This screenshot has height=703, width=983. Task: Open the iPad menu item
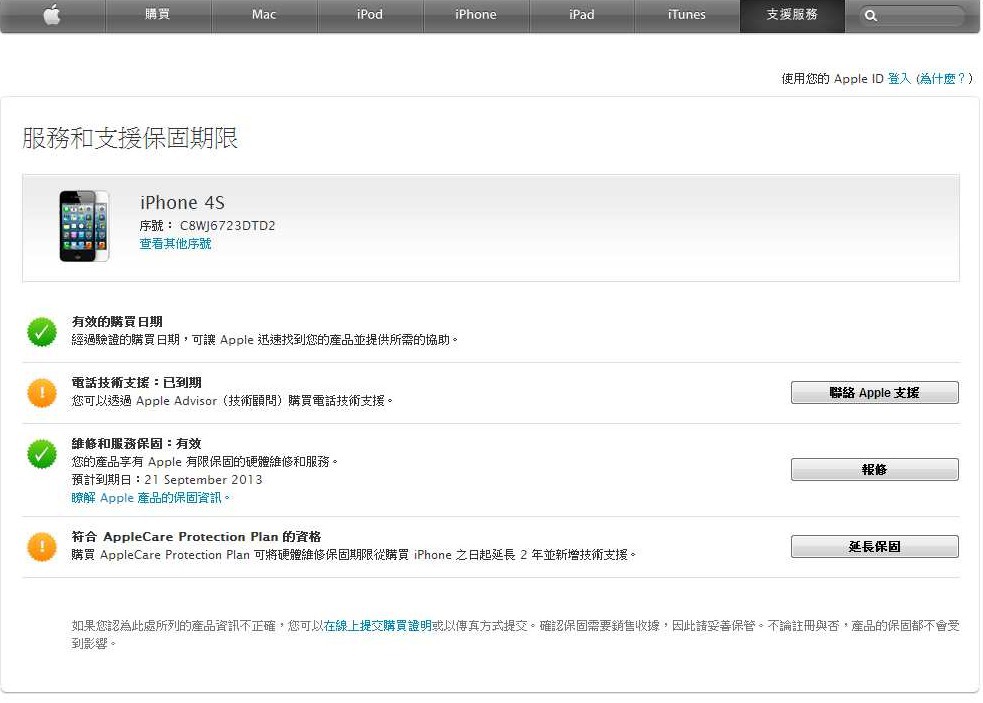pyautogui.click(x=582, y=14)
